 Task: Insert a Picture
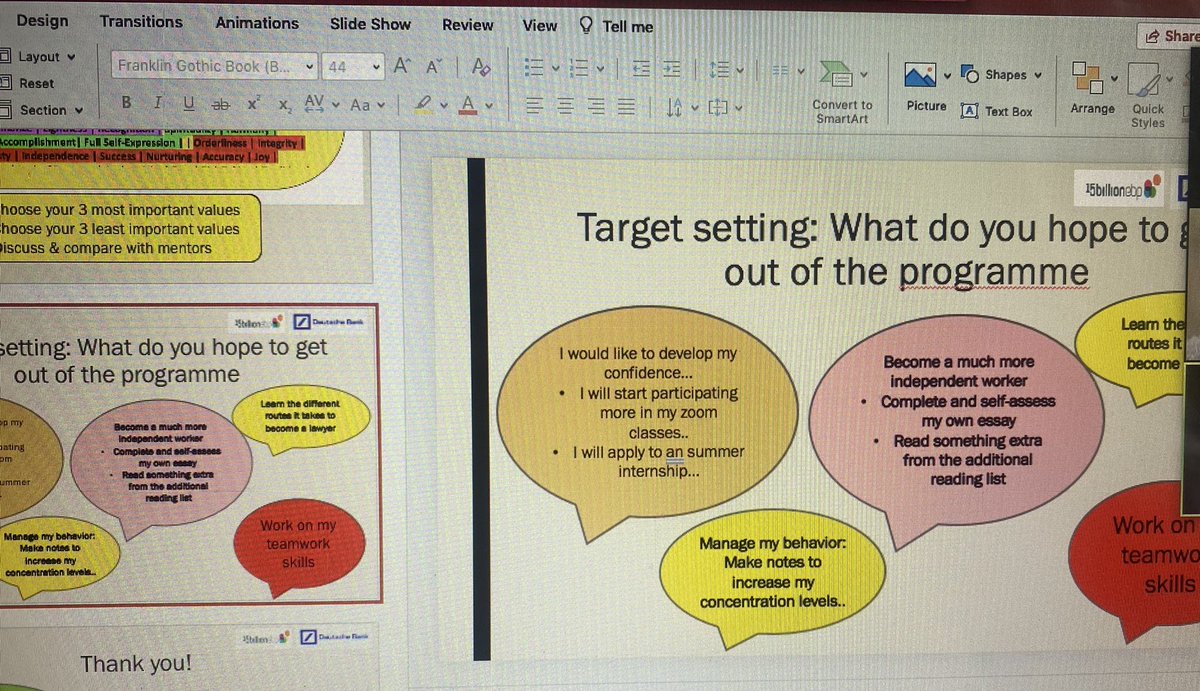pyautogui.click(x=924, y=87)
